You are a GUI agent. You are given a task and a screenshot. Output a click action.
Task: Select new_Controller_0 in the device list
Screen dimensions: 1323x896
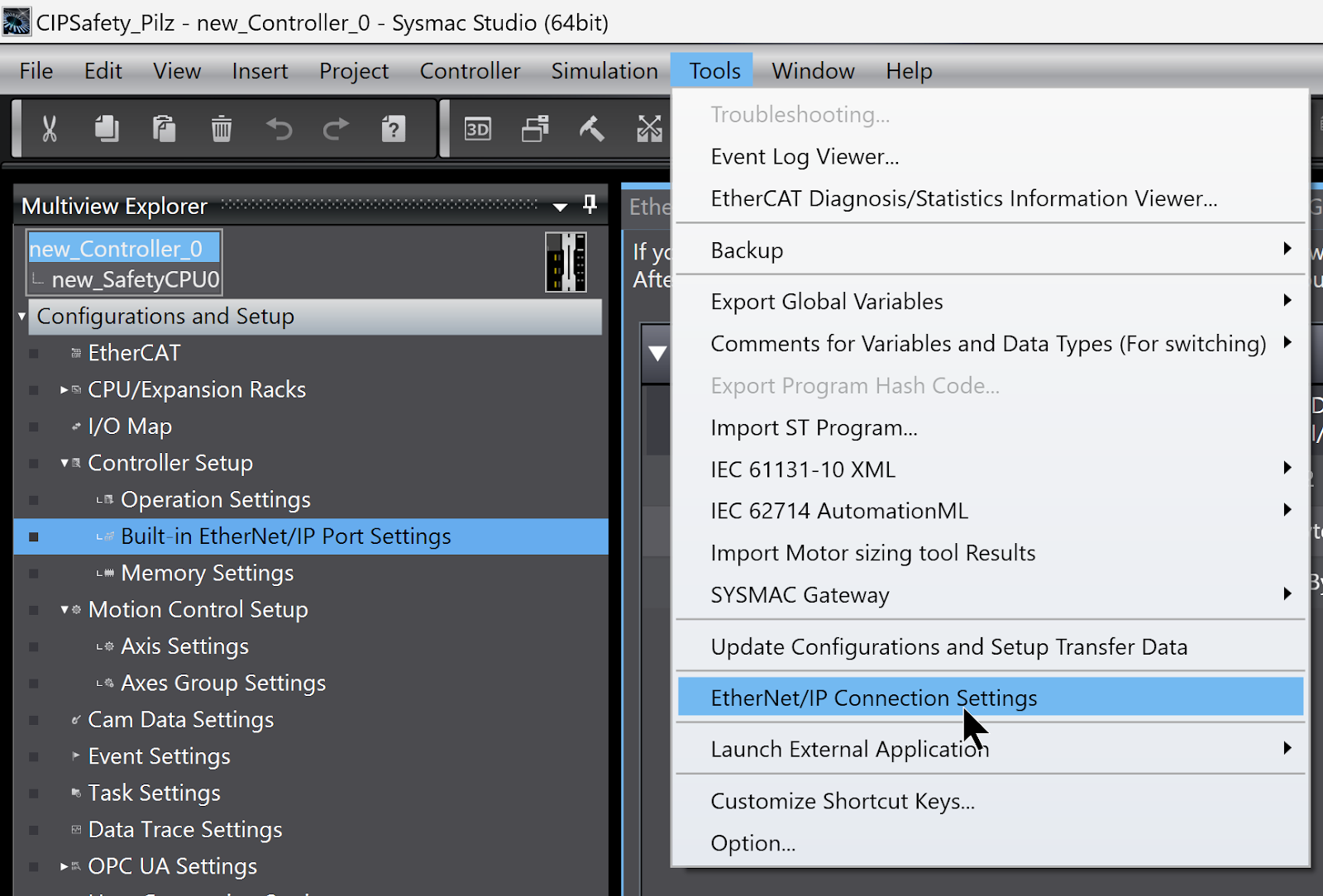[x=124, y=248]
